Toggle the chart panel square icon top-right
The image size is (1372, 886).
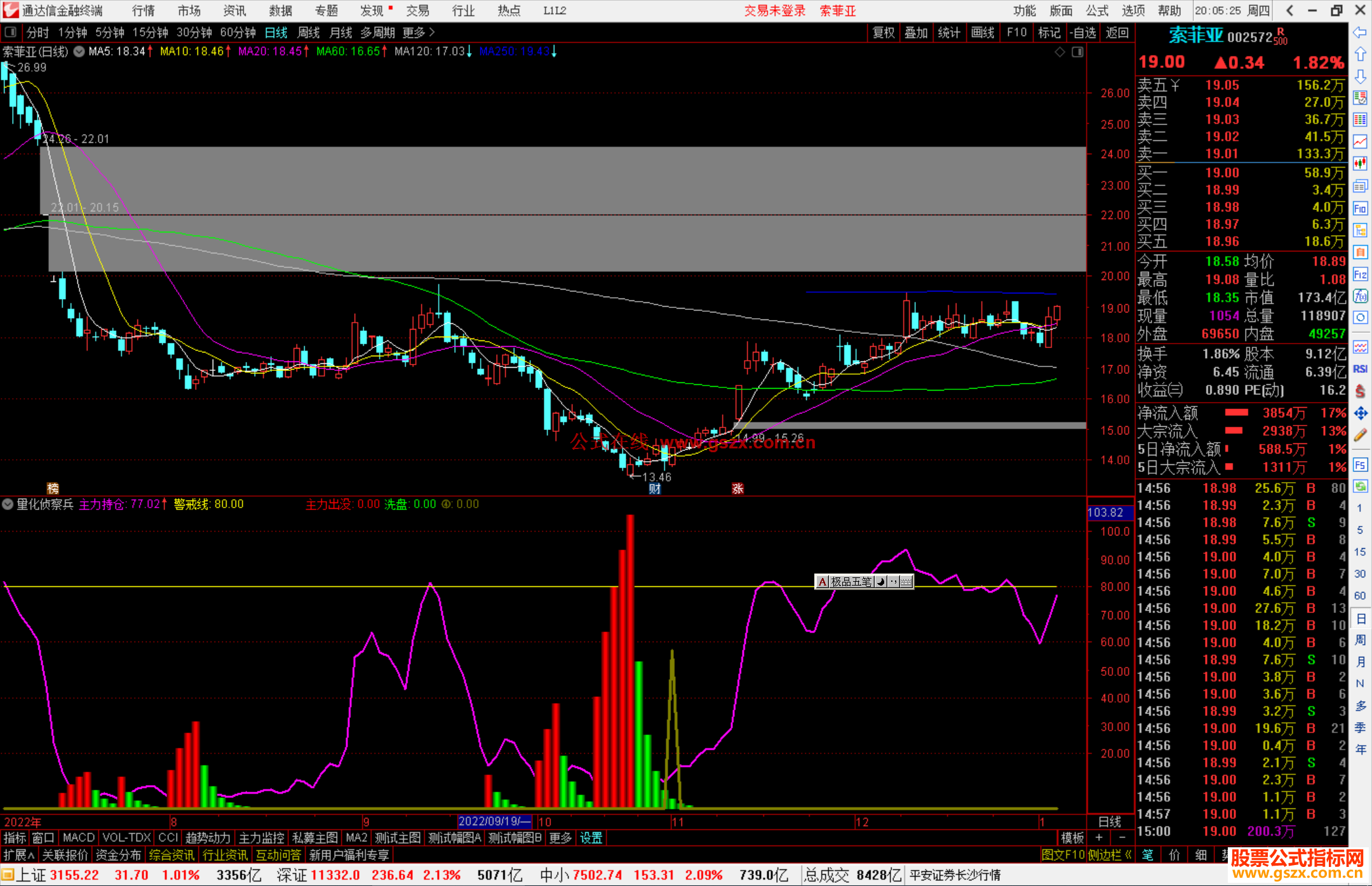[1077, 52]
